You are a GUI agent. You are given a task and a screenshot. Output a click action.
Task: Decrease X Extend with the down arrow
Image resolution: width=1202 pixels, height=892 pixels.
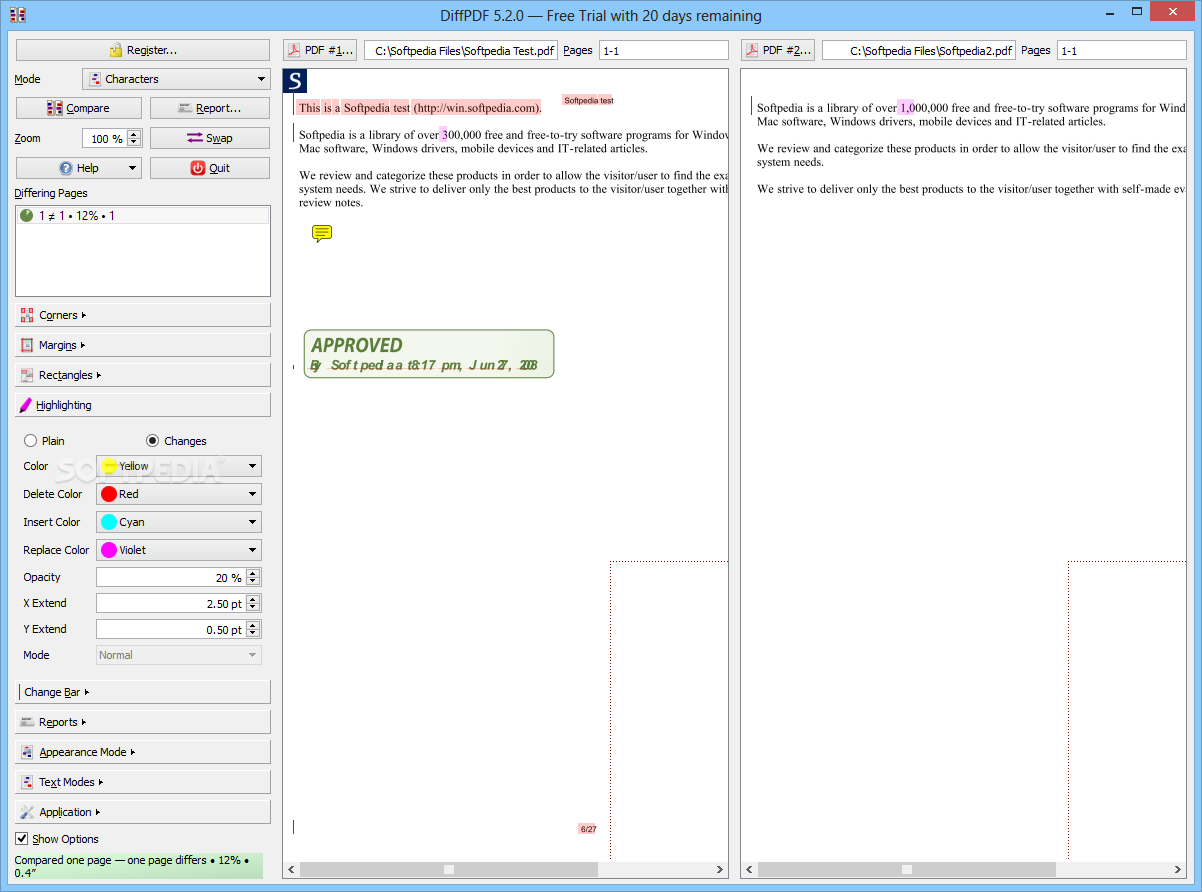point(253,608)
